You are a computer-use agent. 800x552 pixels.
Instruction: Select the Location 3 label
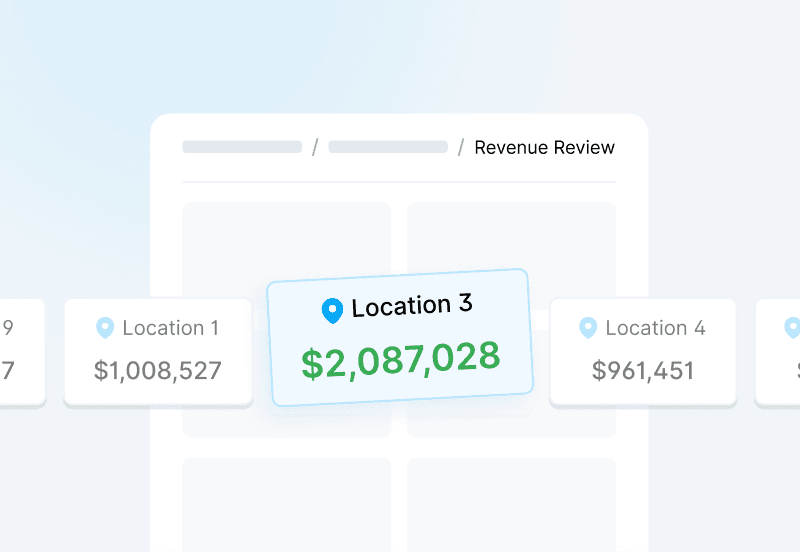[x=412, y=306]
